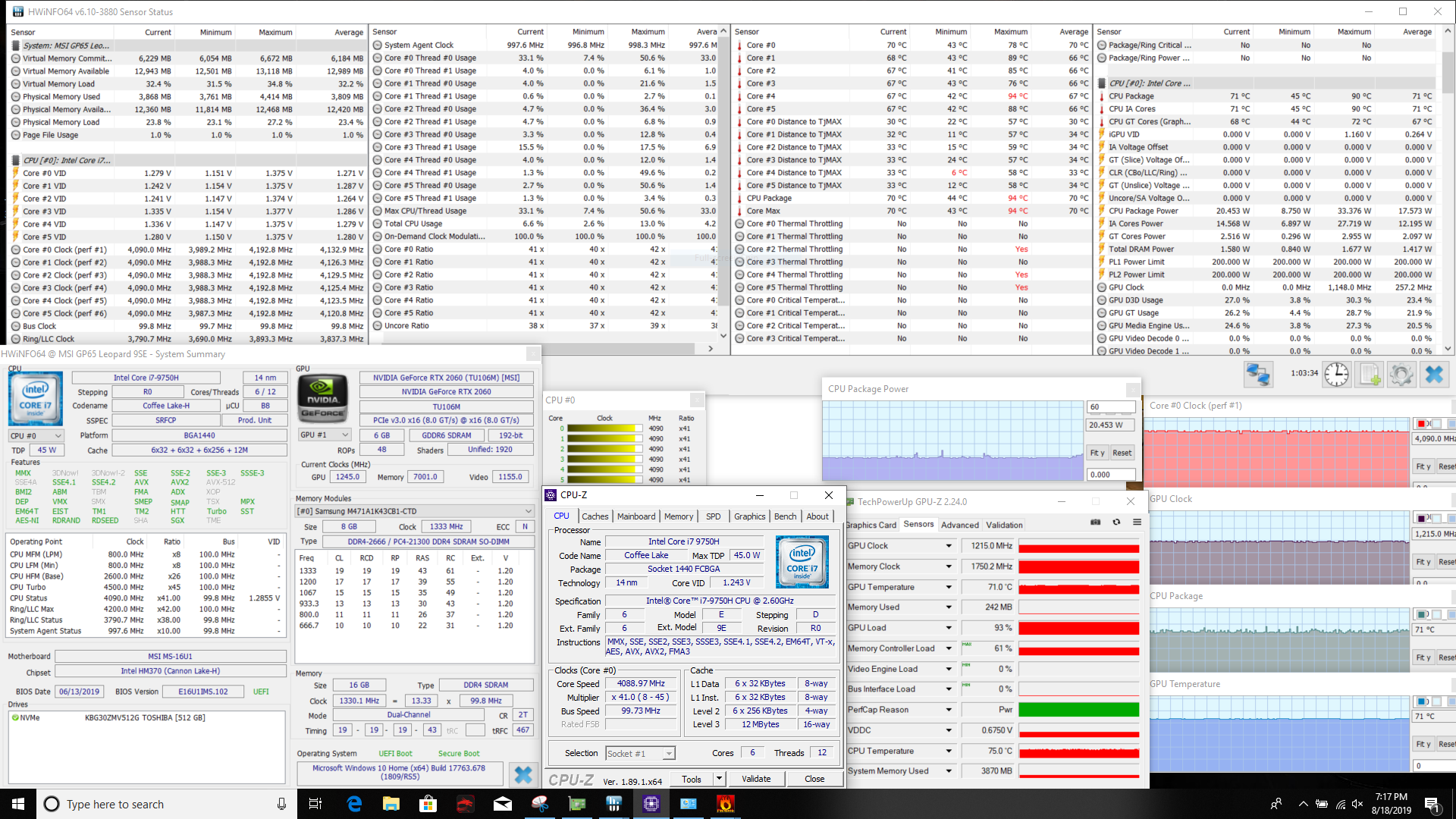Click the blue X in the sensor toolbar
Image resolution: width=1456 pixels, height=819 pixels.
tap(1434, 374)
